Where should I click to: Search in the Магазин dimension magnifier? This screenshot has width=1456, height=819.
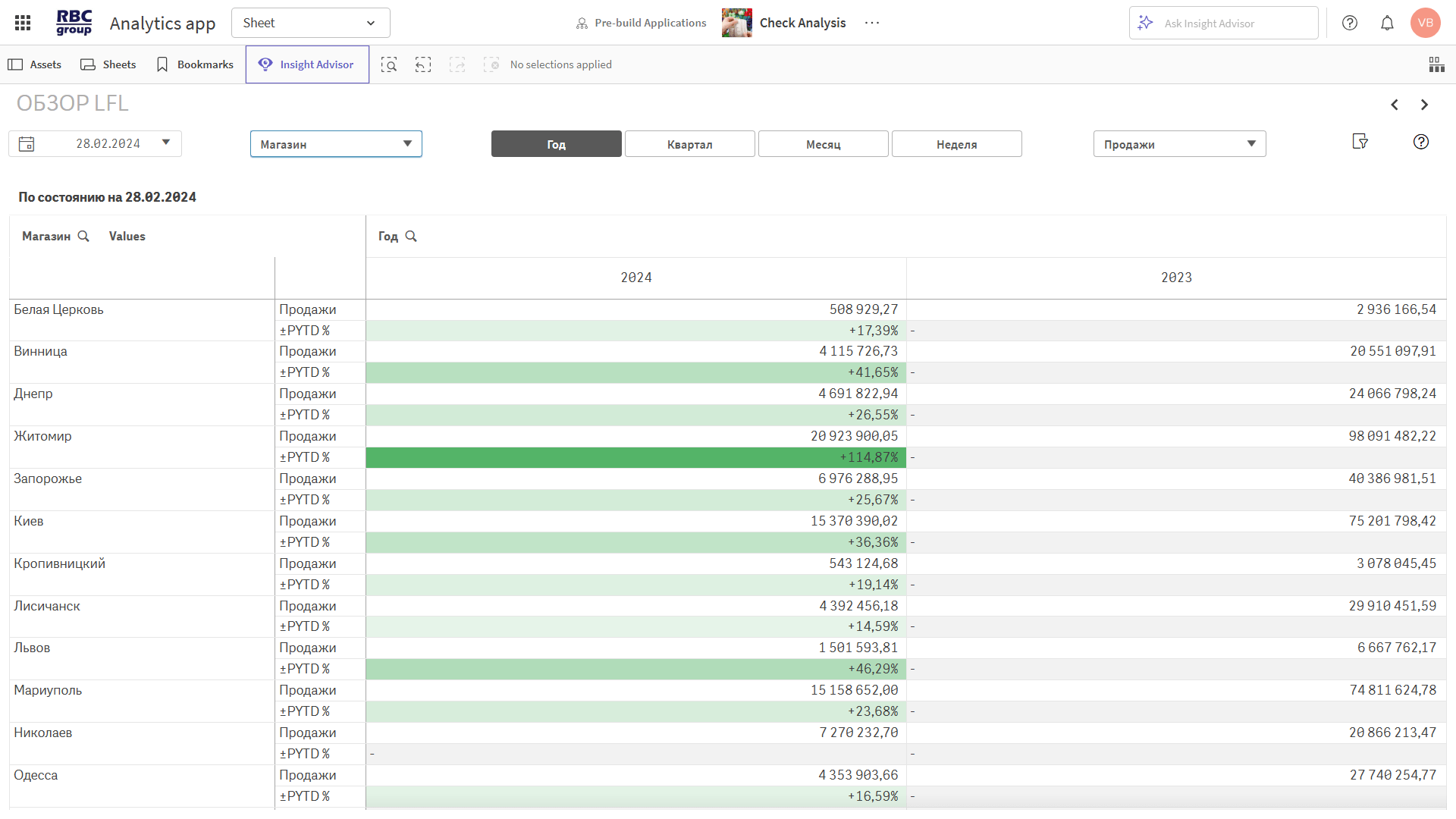[x=83, y=237]
